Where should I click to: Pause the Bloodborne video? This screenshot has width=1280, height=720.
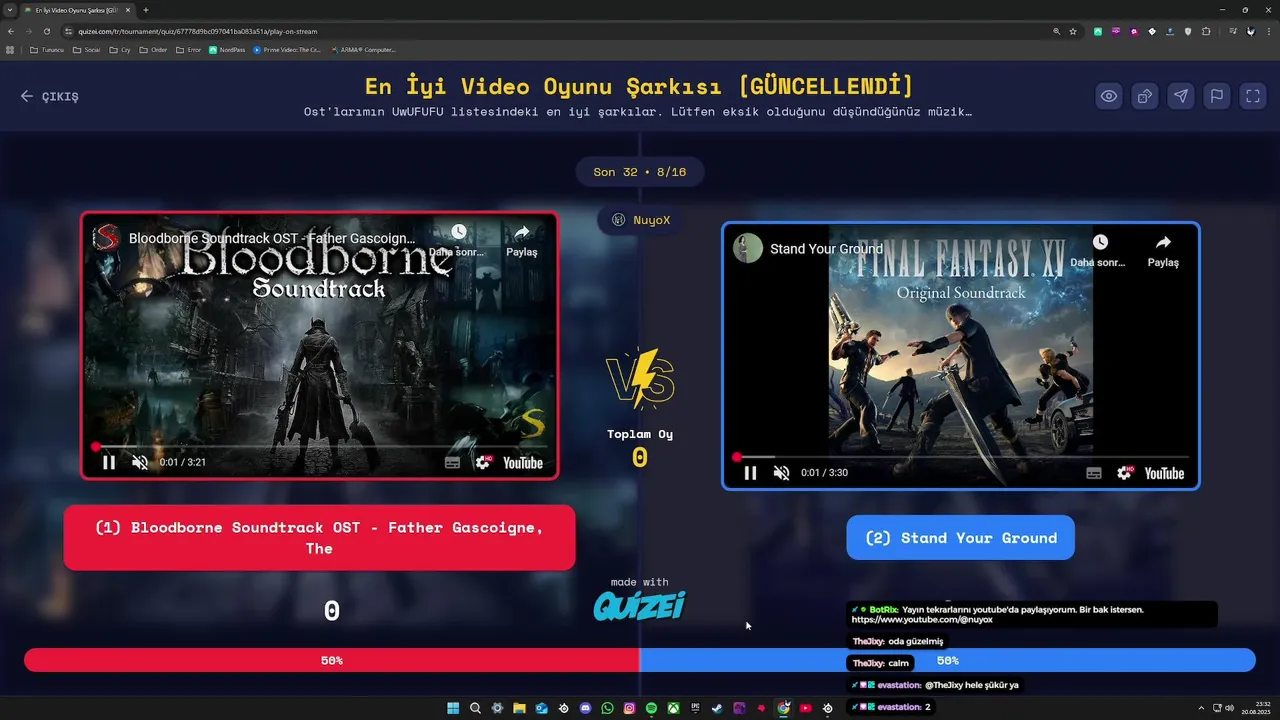(109, 462)
